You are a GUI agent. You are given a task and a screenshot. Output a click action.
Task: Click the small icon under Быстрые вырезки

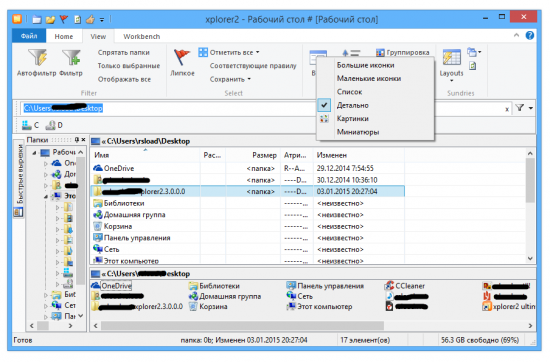click(18, 212)
